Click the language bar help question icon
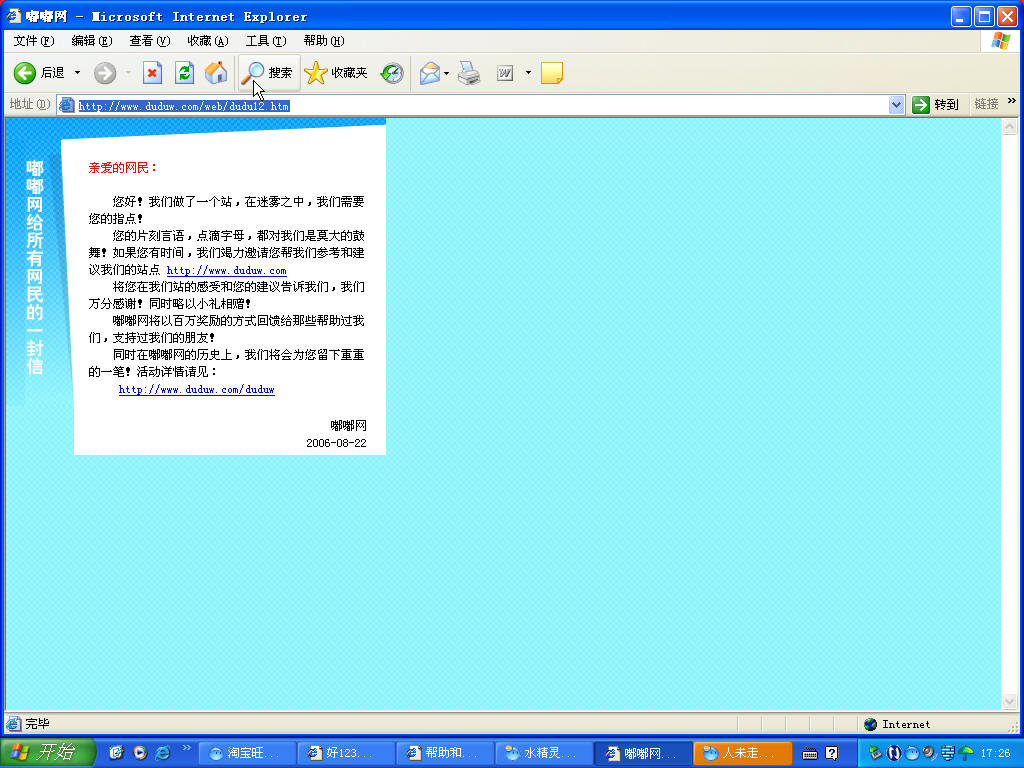The width and height of the screenshot is (1024, 768). click(831, 754)
